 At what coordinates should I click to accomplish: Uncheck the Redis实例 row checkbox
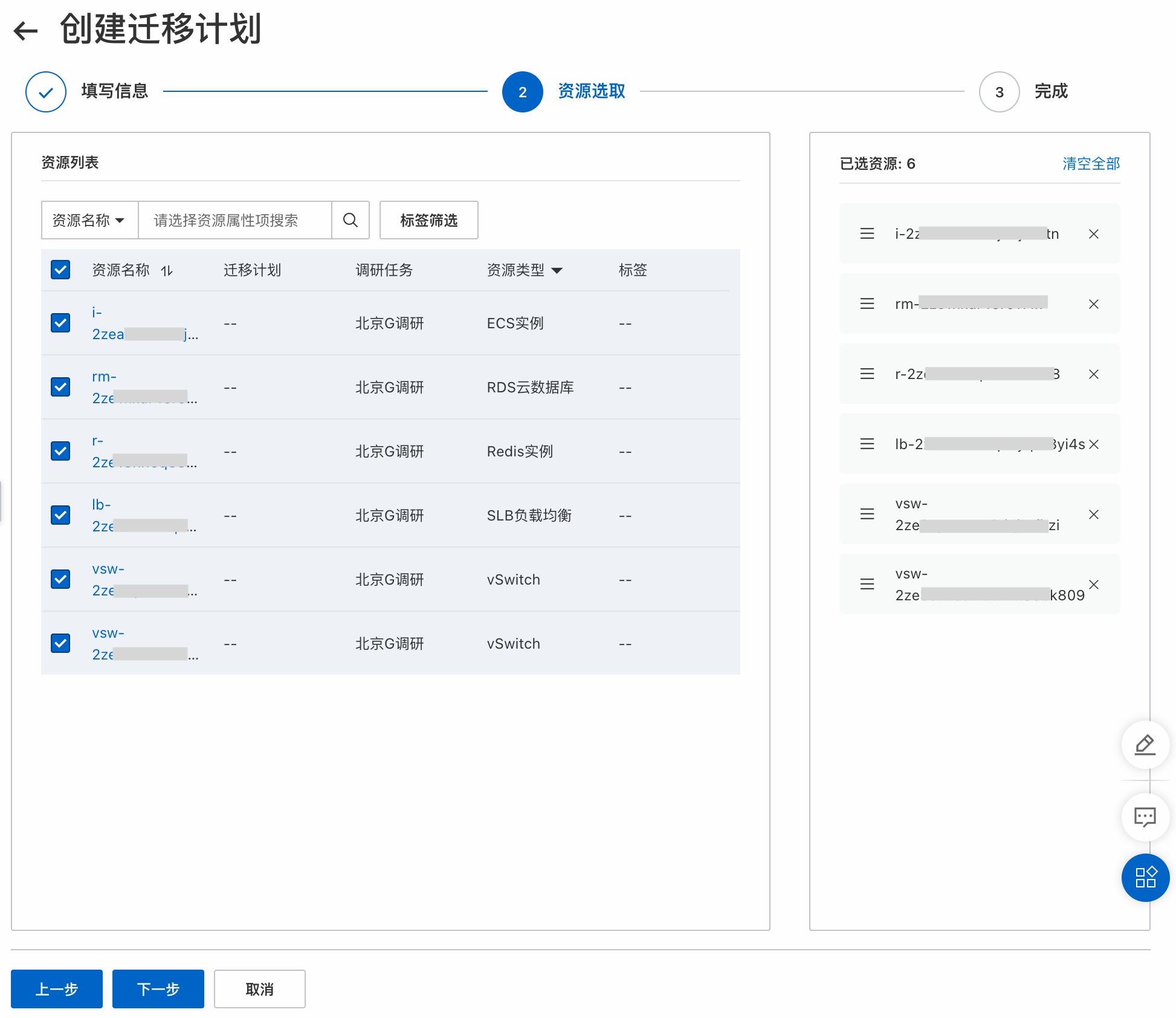tap(60, 451)
